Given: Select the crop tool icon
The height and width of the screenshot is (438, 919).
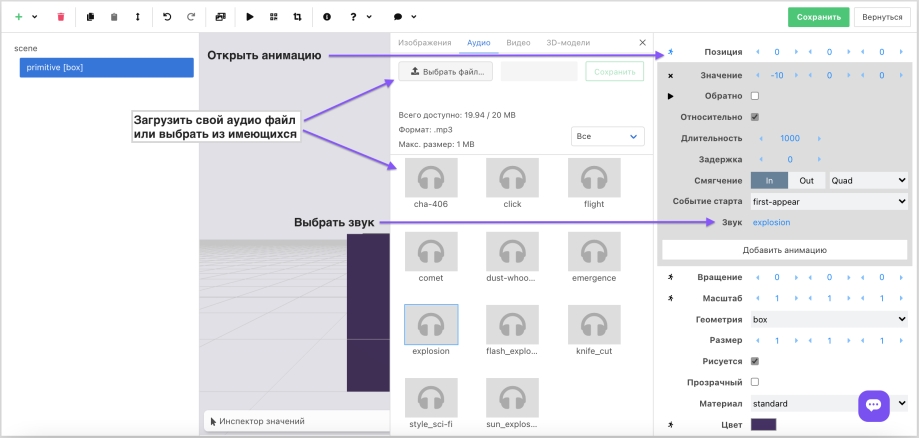Looking at the screenshot, I should tap(297, 17).
